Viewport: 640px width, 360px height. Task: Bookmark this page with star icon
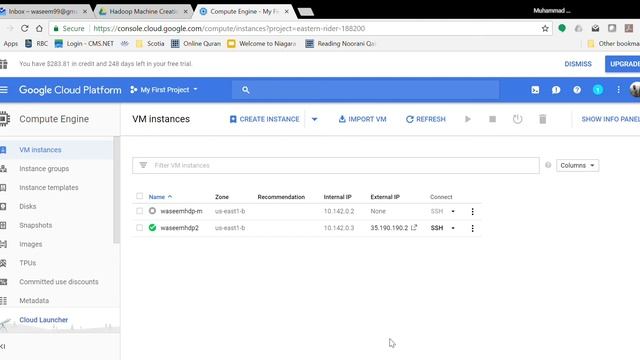(x=545, y=28)
